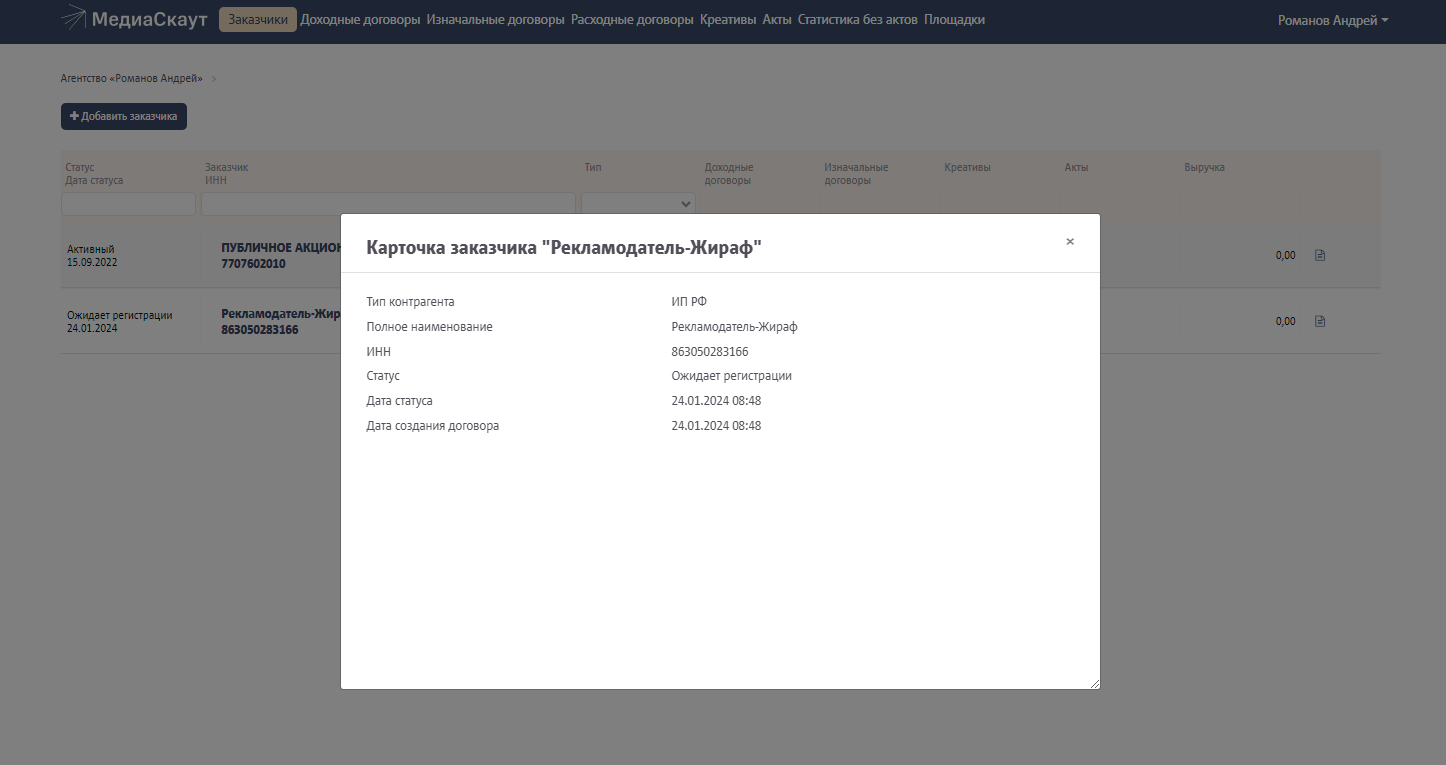Click the Дата создания договора value
The image size is (1446, 765).
point(716,426)
